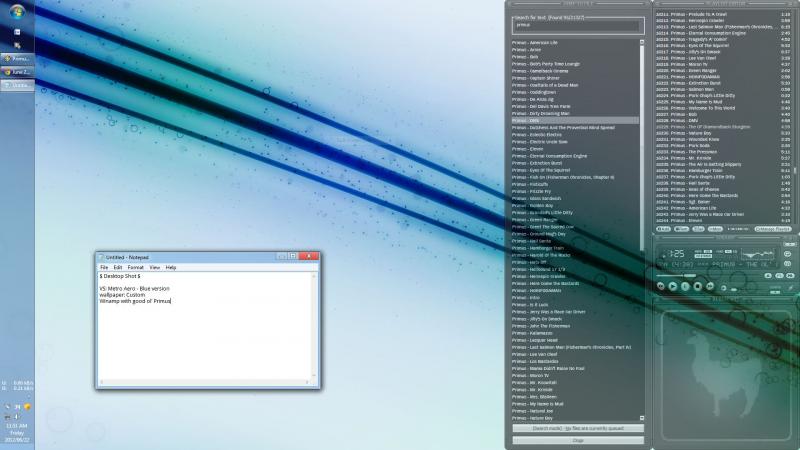This screenshot has height=450, width=800.
Task: Click Manage Playlist button
Action: [773, 229]
